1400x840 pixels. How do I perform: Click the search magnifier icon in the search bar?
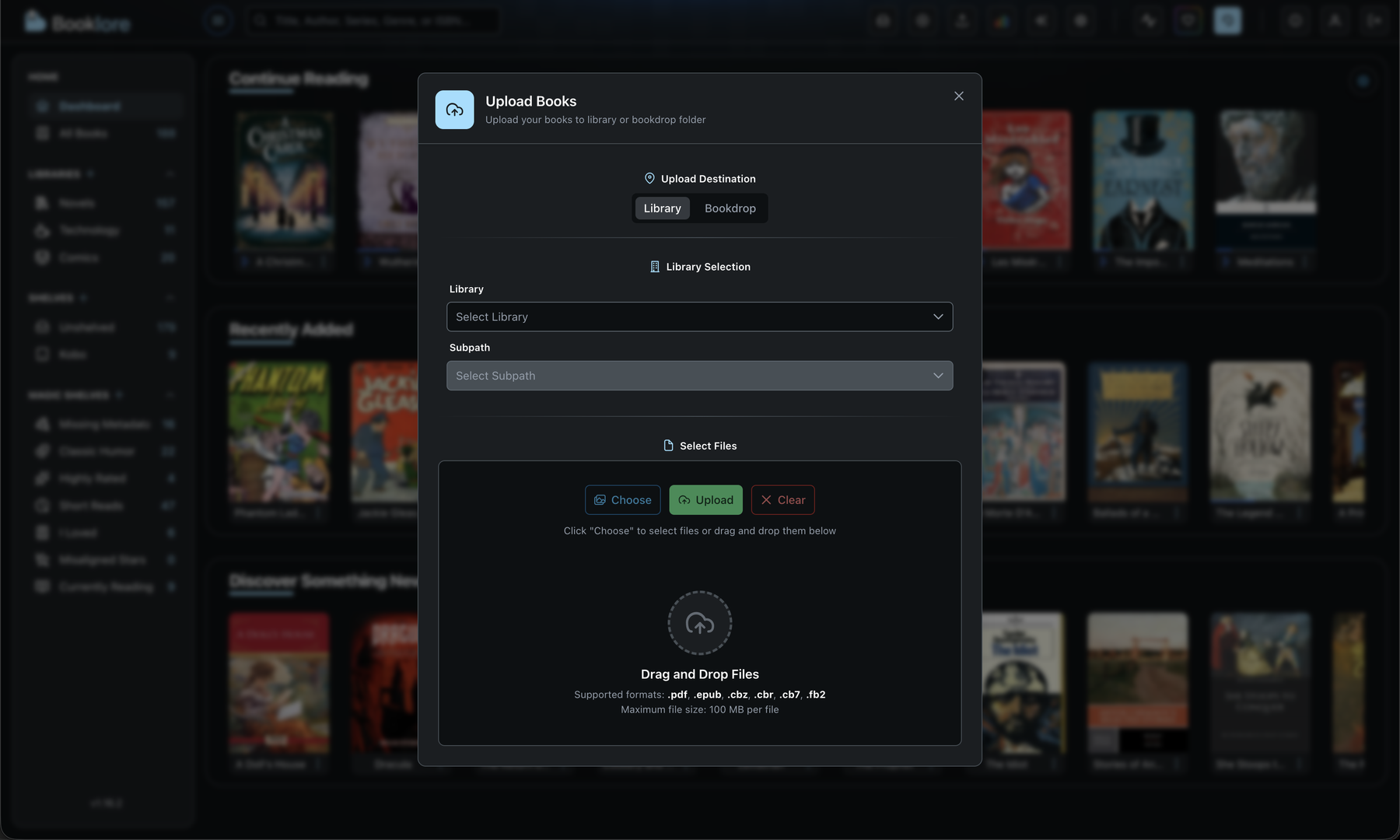(x=260, y=19)
